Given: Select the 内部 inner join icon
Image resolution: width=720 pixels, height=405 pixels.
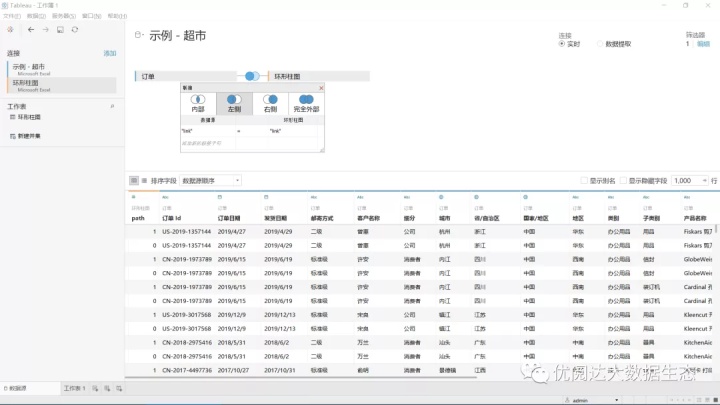Looking at the screenshot, I should click(x=198, y=99).
